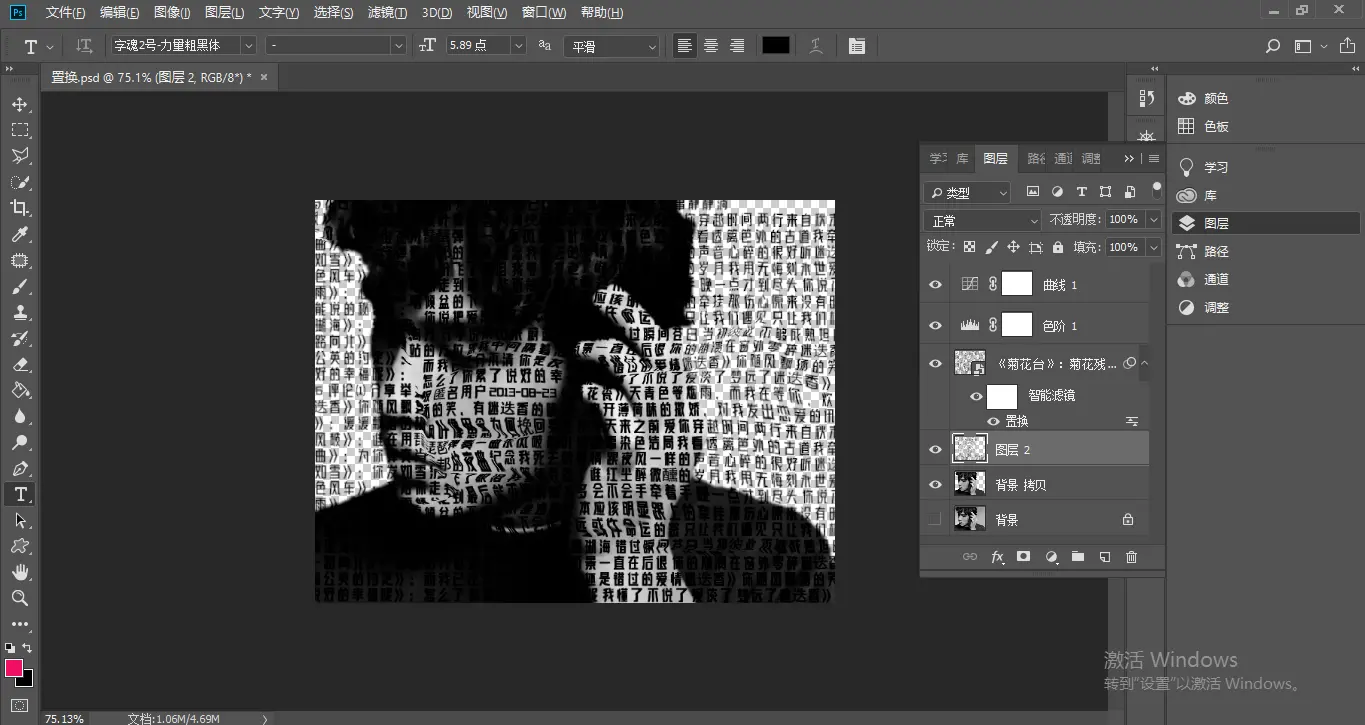Hide the 曲线 1 layer
1365x725 pixels.
point(935,285)
